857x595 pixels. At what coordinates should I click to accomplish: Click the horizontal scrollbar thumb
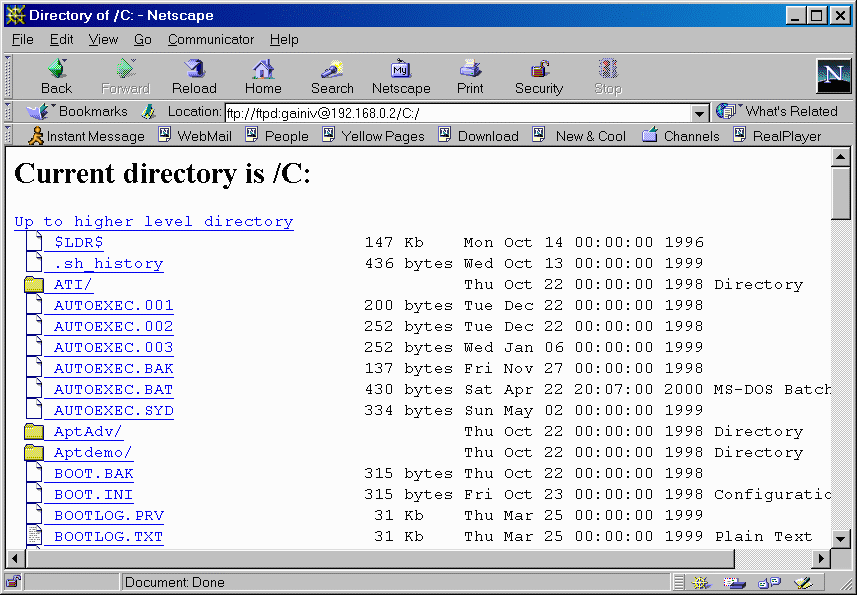[x=380, y=559]
